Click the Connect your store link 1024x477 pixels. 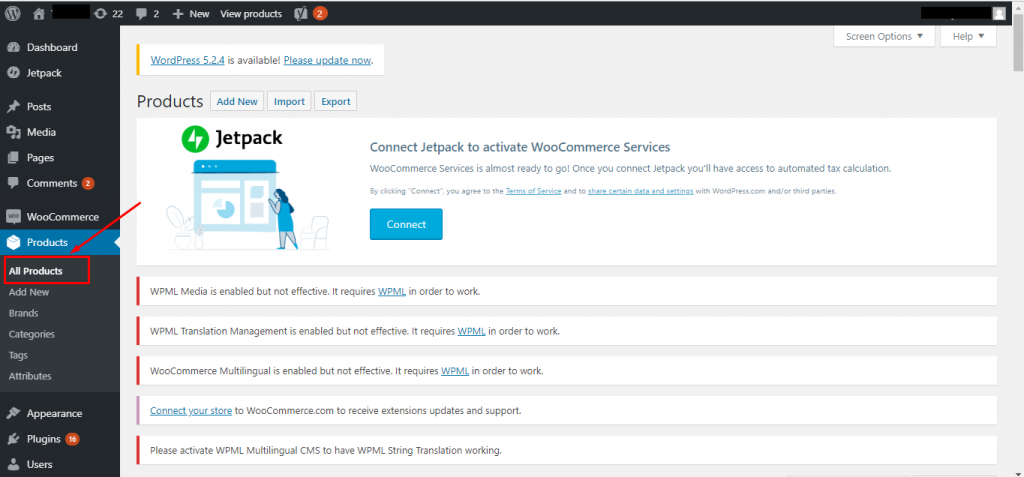pyautogui.click(x=191, y=411)
